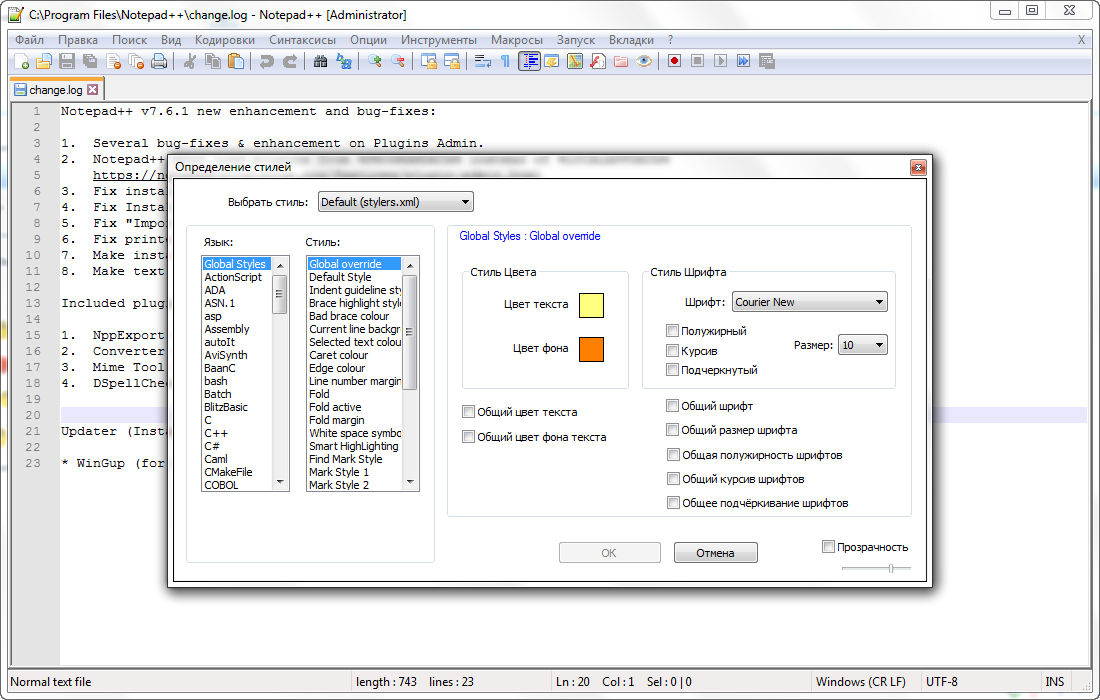Enable the Прозрачность checkbox
The width and height of the screenshot is (1100, 700).
point(828,547)
